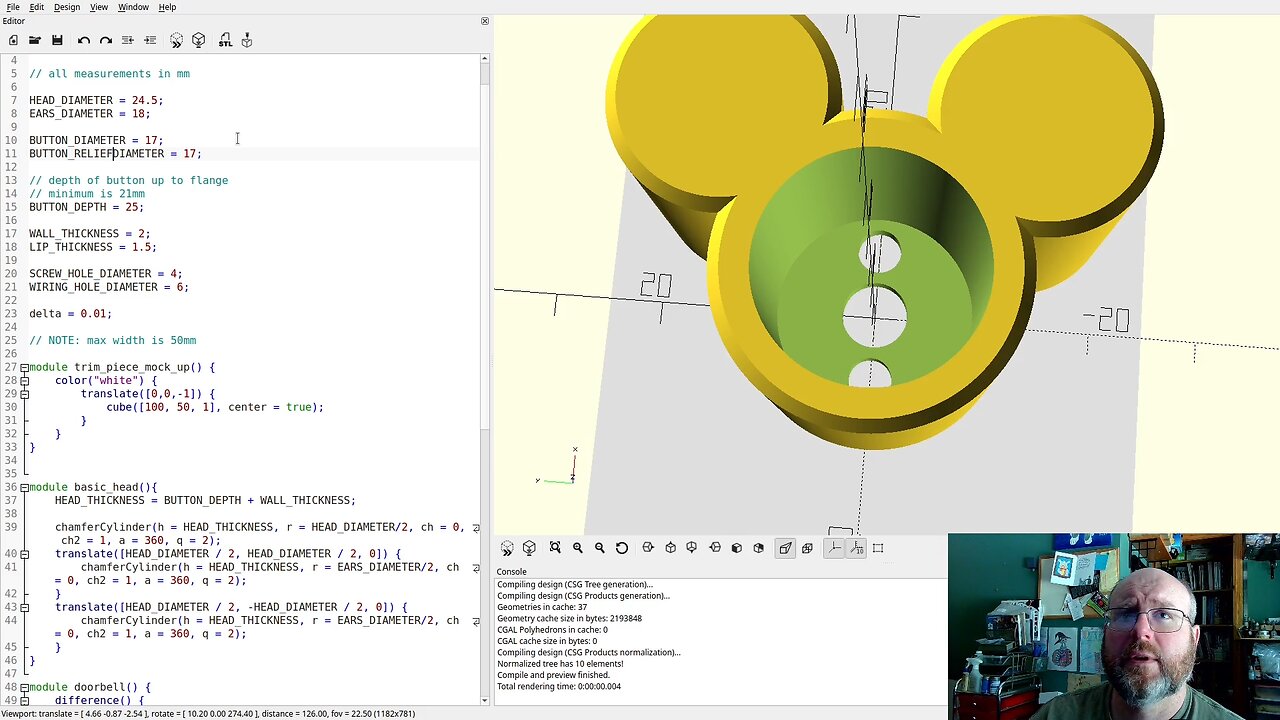This screenshot has width=1280, height=720.
Task: Toggle the scale markers on axes
Action: click(857, 548)
